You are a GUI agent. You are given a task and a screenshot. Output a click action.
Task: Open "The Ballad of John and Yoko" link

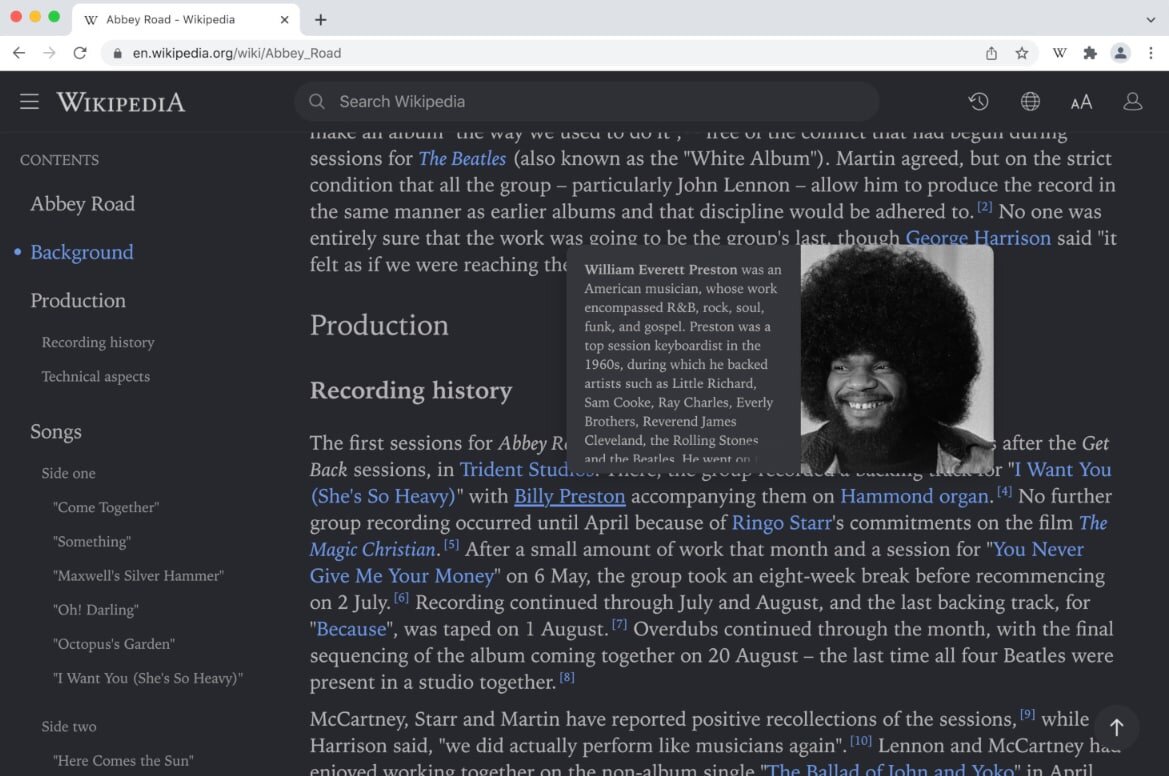pos(890,769)
